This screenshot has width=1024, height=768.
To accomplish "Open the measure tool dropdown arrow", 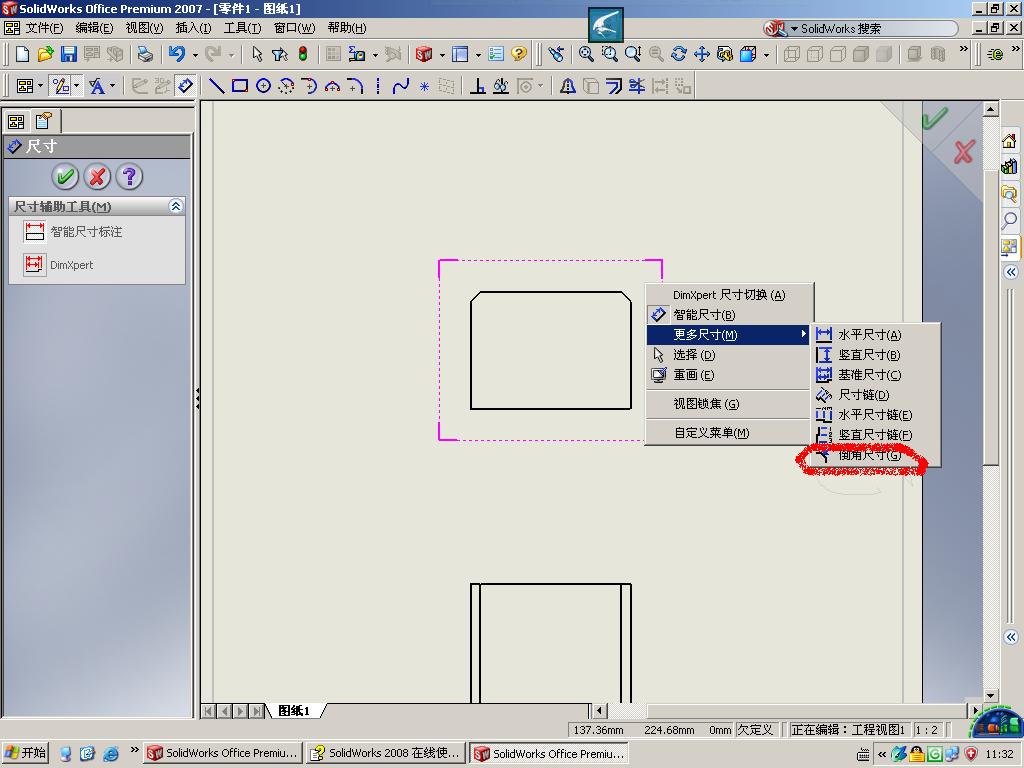I will click(375, 55).
